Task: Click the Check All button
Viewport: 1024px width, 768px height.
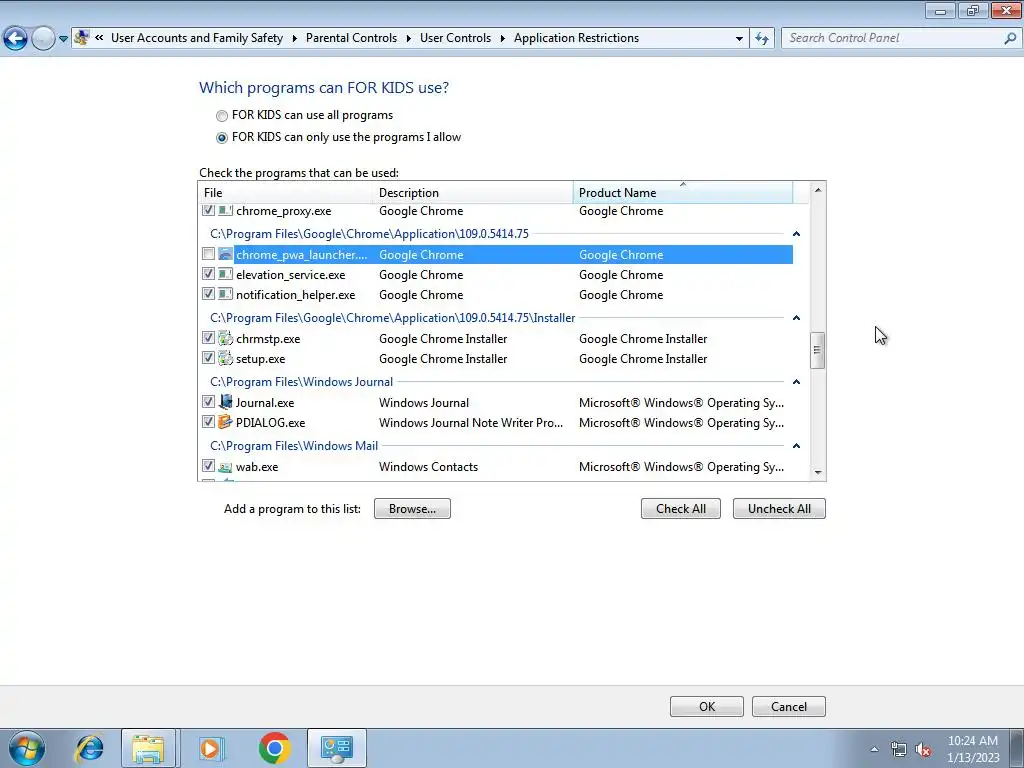Action: [x=680, y=509]
